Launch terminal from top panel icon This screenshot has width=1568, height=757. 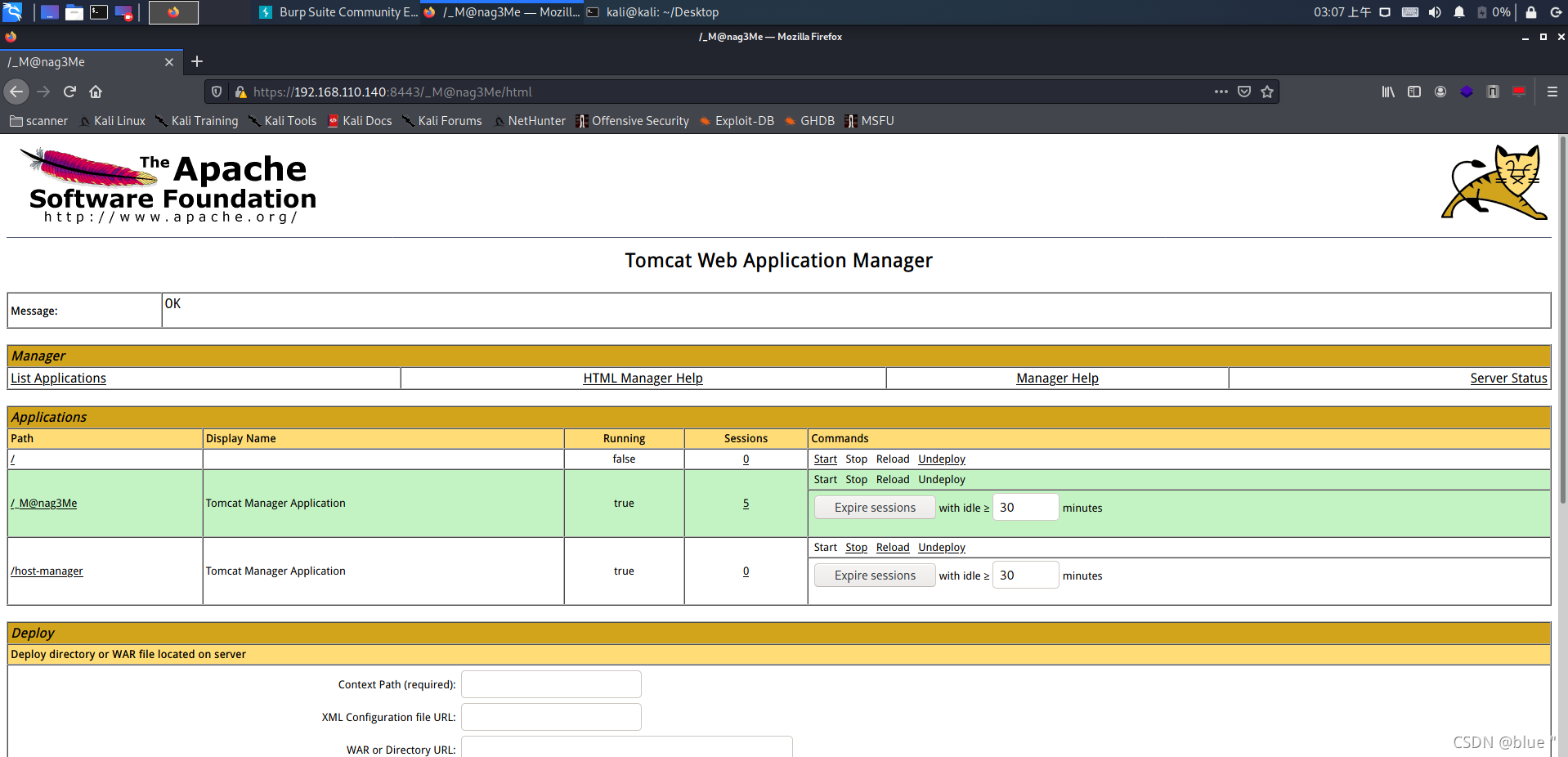point(99,12)
